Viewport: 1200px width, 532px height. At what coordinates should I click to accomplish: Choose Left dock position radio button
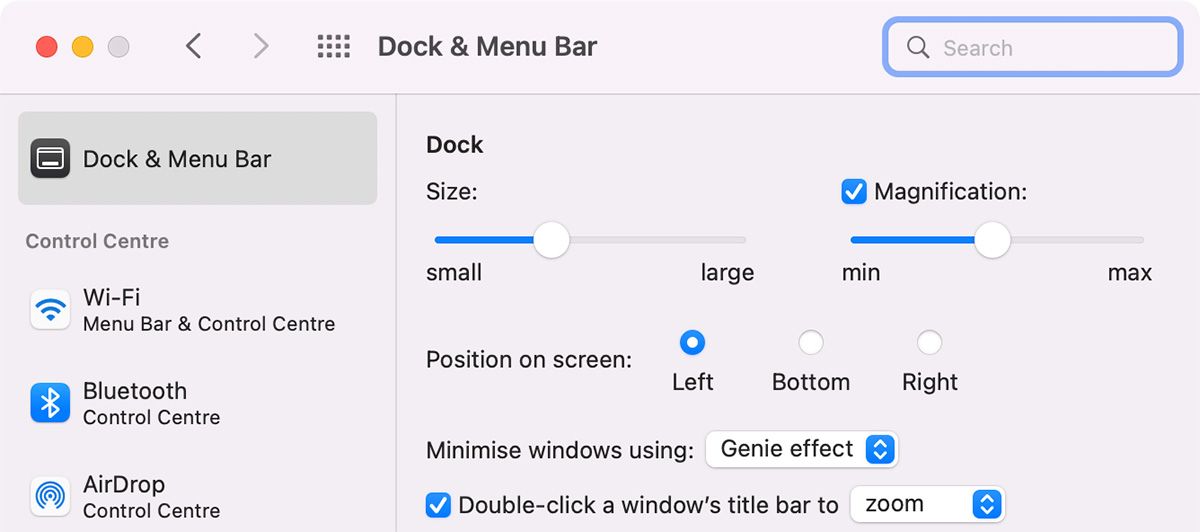coord(692,343)
